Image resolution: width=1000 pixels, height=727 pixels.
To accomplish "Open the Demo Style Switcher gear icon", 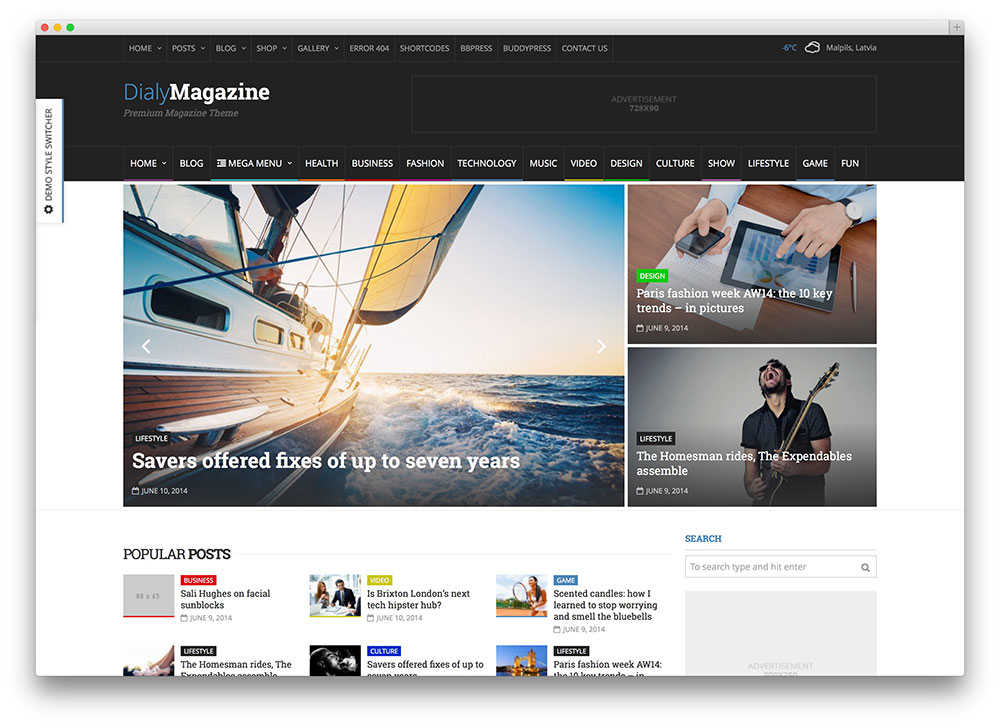I will [48, 209].
